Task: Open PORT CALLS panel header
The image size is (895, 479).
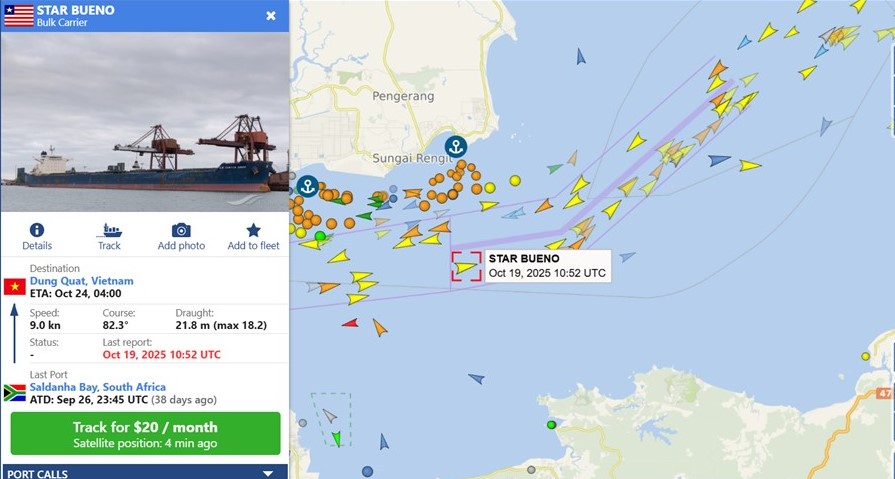Action: click(144, 472)
